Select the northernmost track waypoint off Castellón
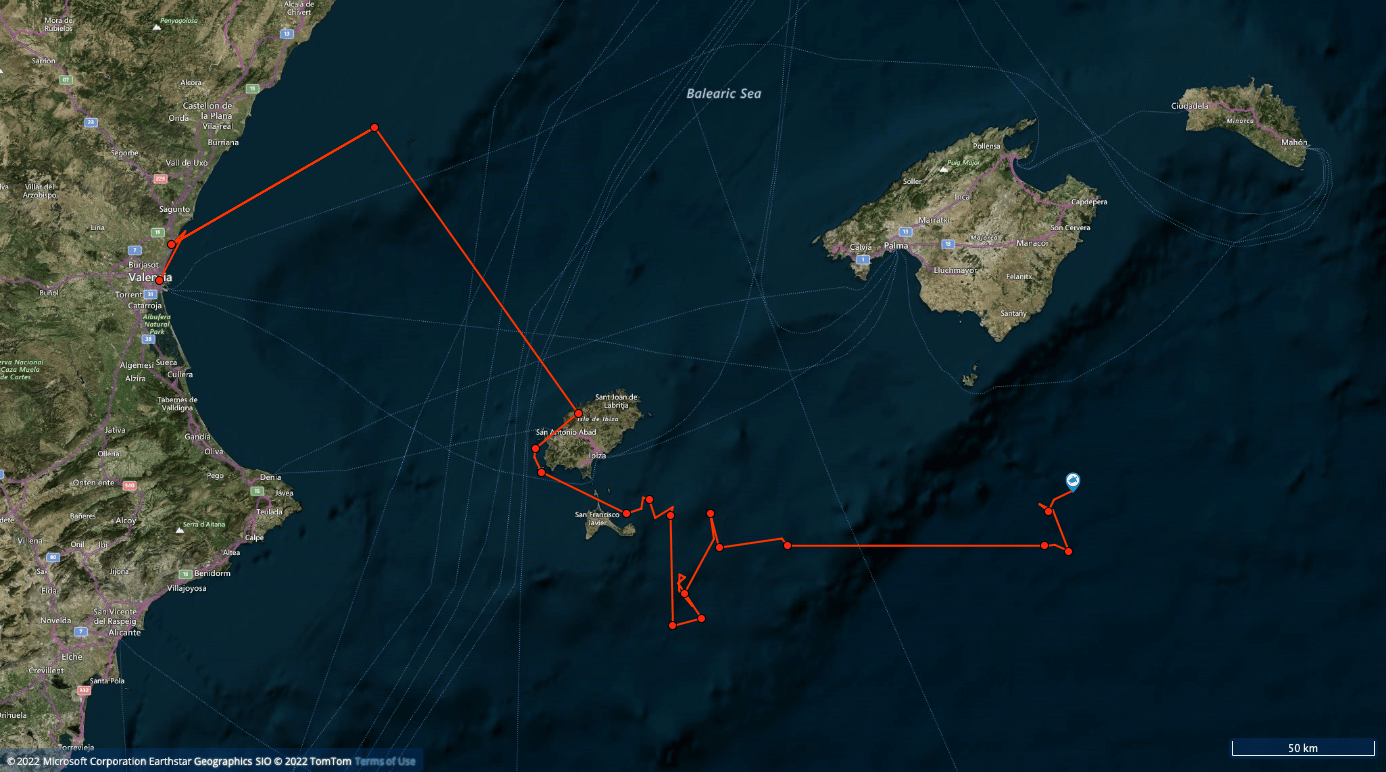This screenshot has width=1386, height=772. (x=374, y=127)
